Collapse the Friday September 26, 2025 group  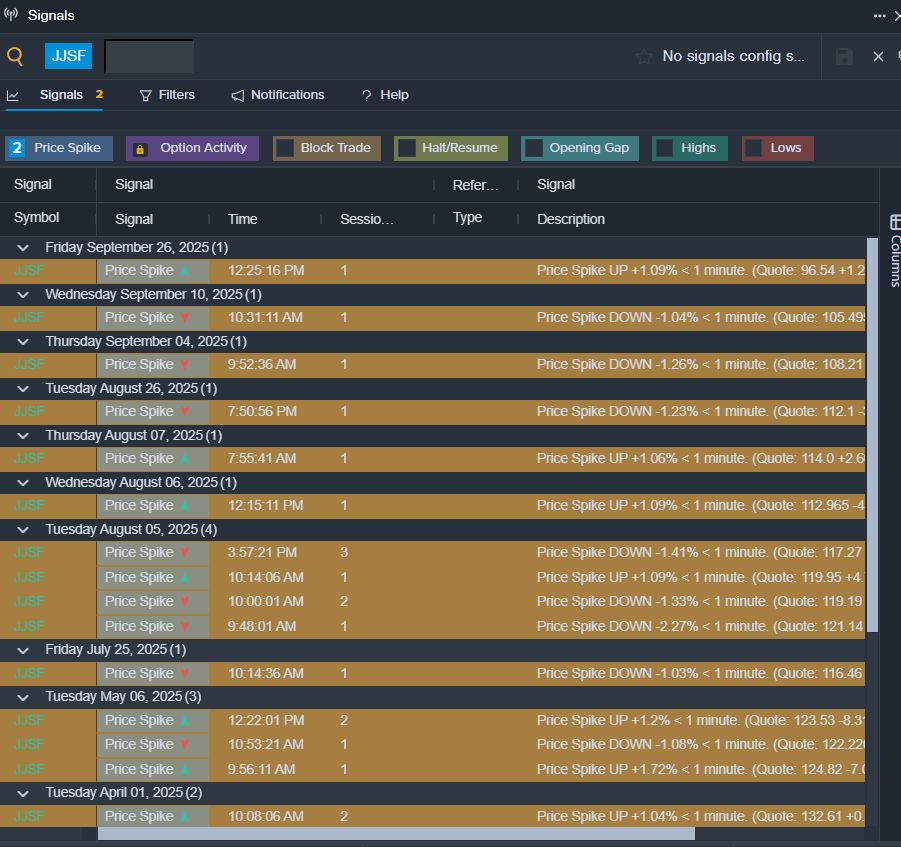(x=22, y=247)
